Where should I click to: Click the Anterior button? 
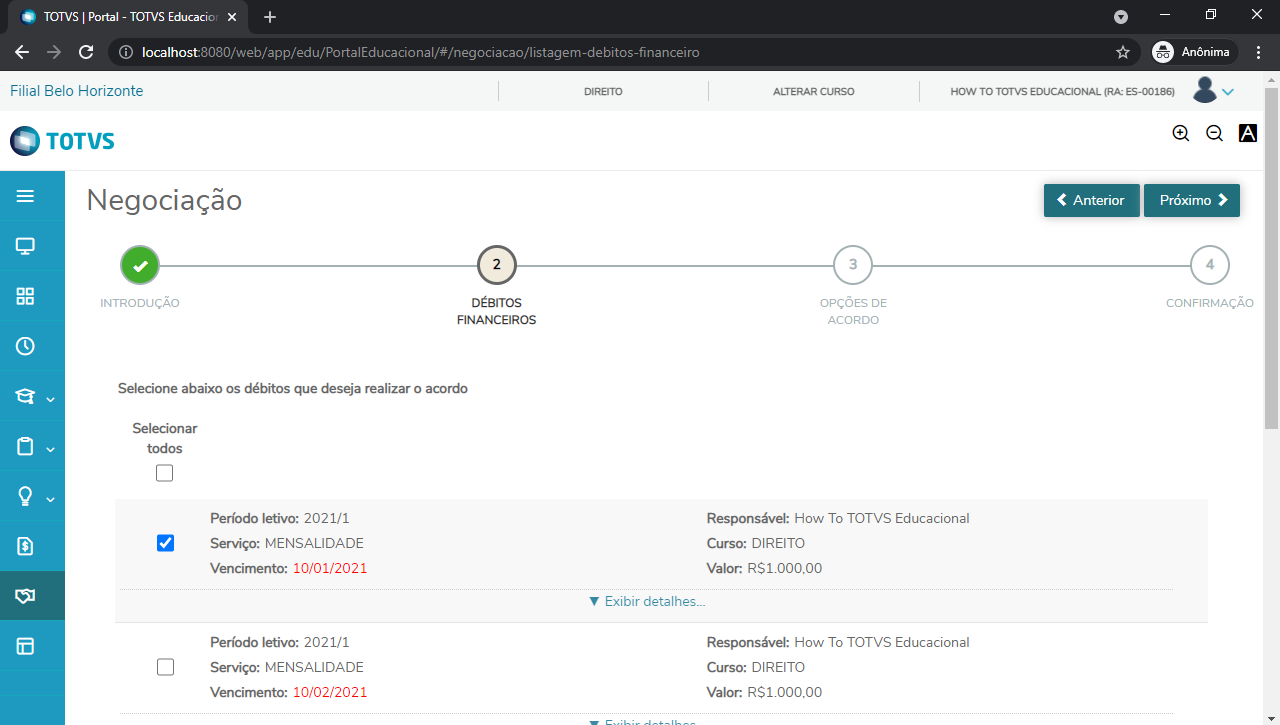point(1092,200)
